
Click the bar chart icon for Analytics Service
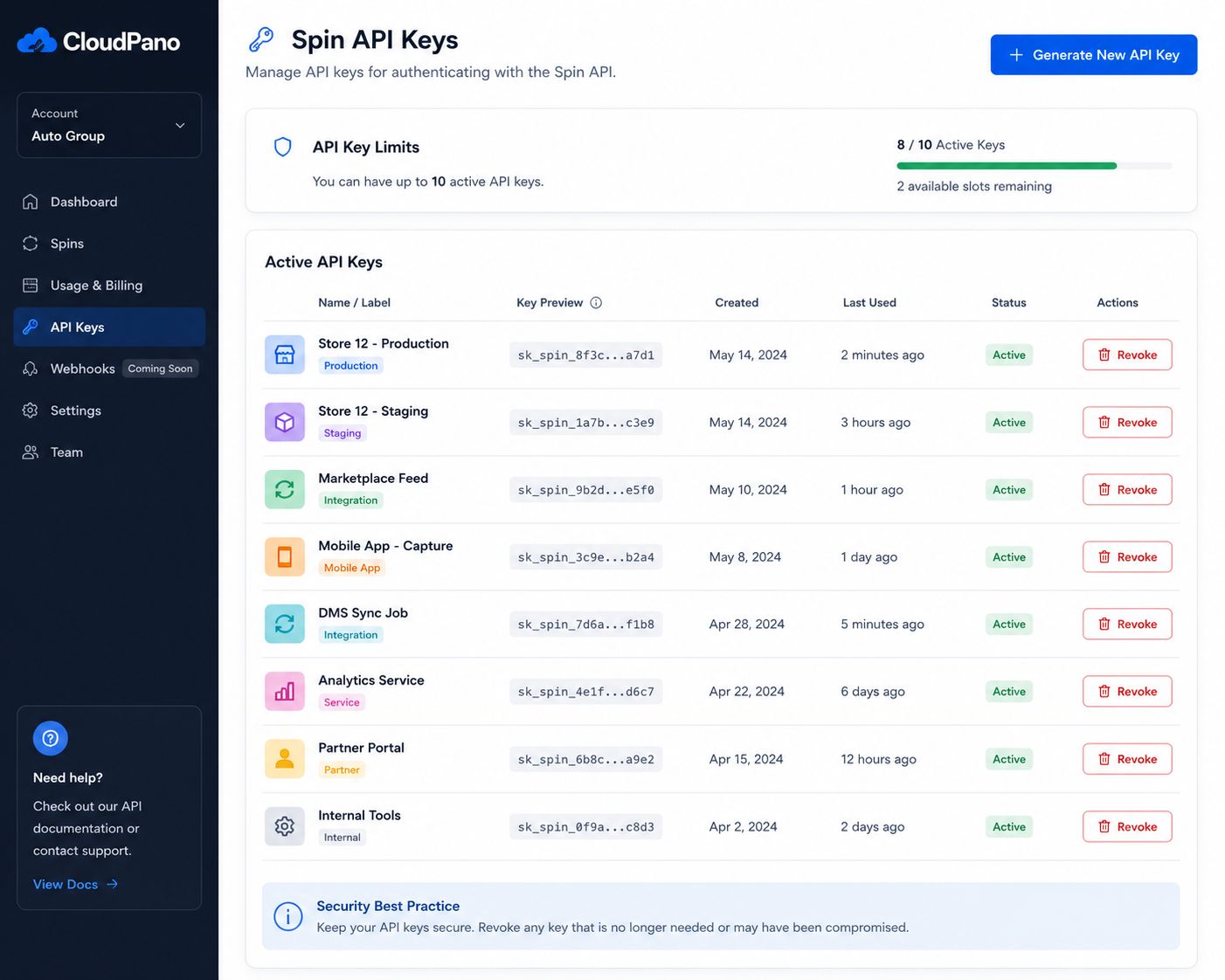pos(285,691)
